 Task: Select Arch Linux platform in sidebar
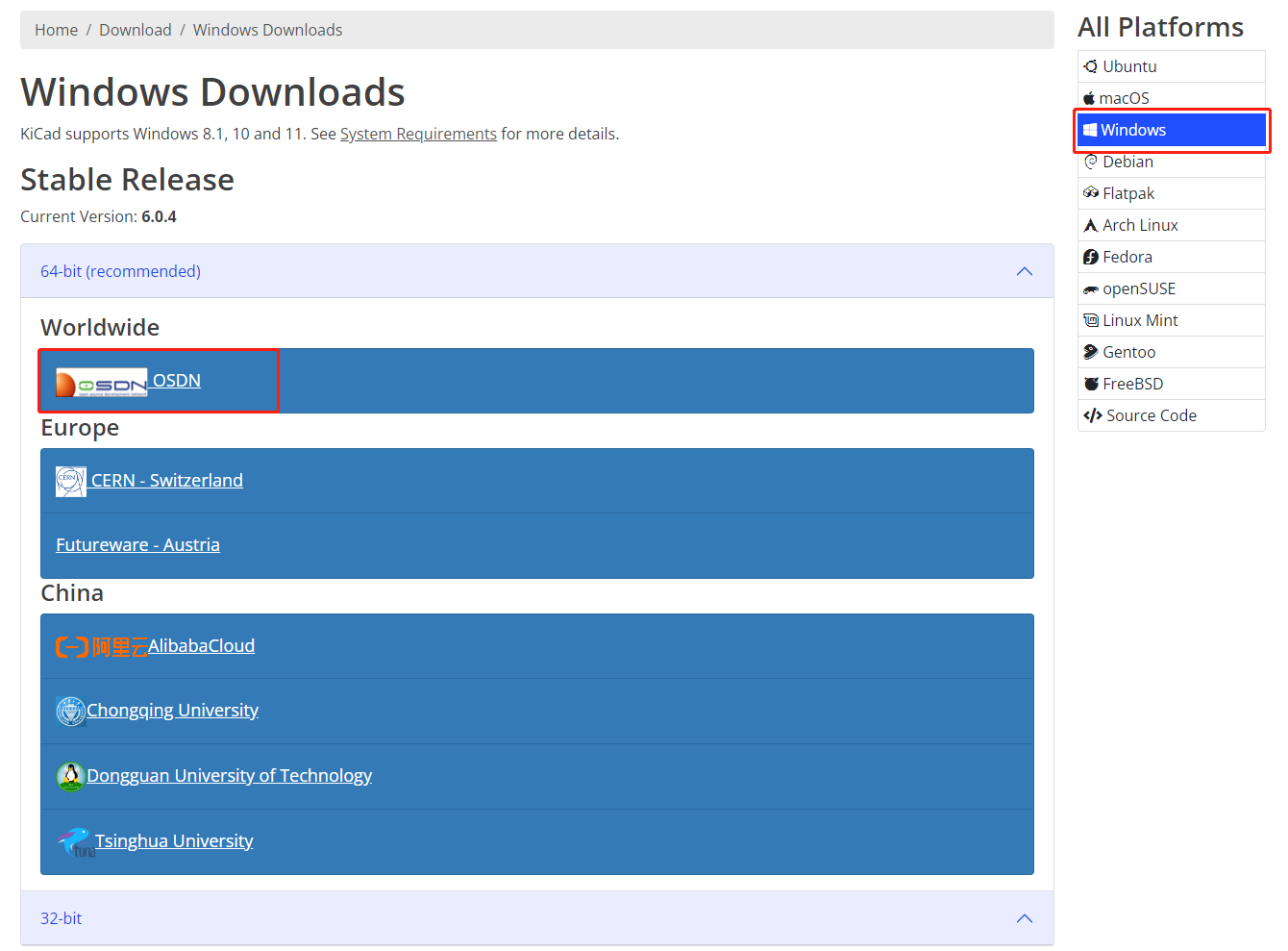[x=1171, y=225]
